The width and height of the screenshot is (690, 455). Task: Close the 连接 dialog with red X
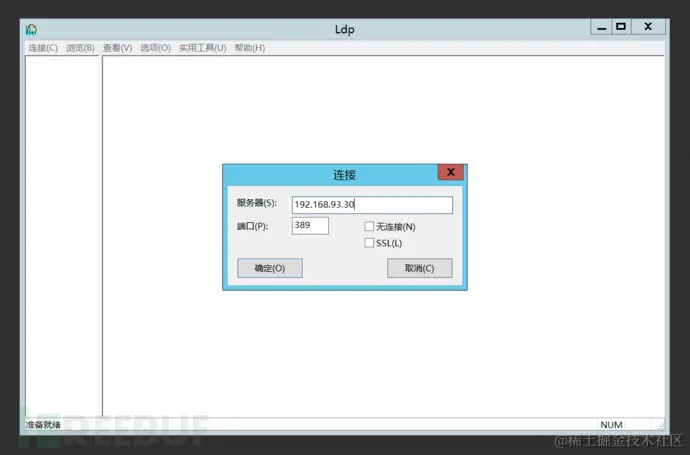451,172
